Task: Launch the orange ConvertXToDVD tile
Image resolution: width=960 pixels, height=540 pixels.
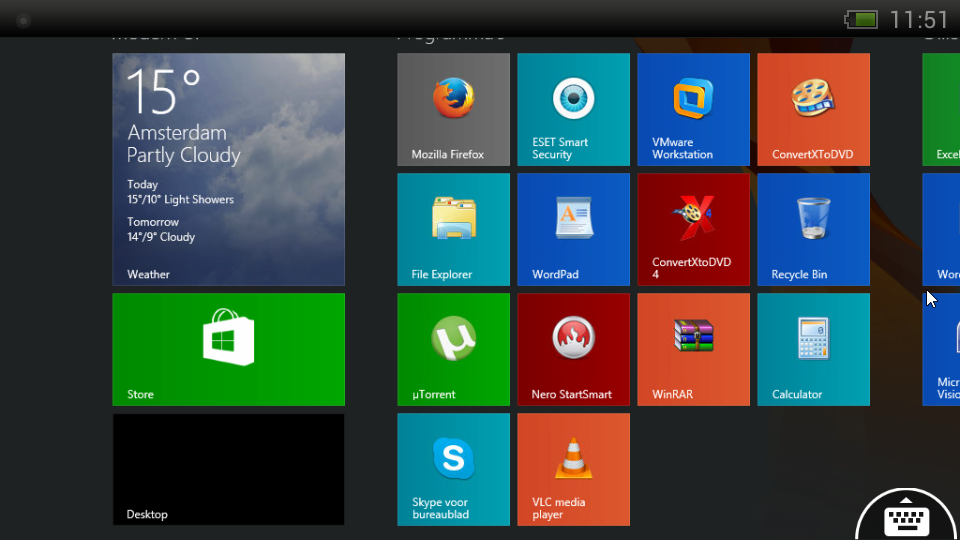Action: coord(813,109)
